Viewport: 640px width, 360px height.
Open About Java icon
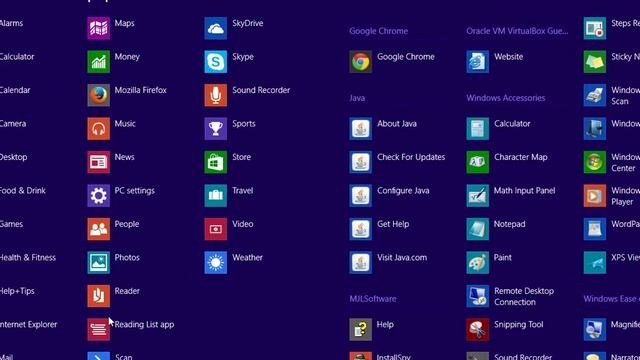tap(360, 129)
